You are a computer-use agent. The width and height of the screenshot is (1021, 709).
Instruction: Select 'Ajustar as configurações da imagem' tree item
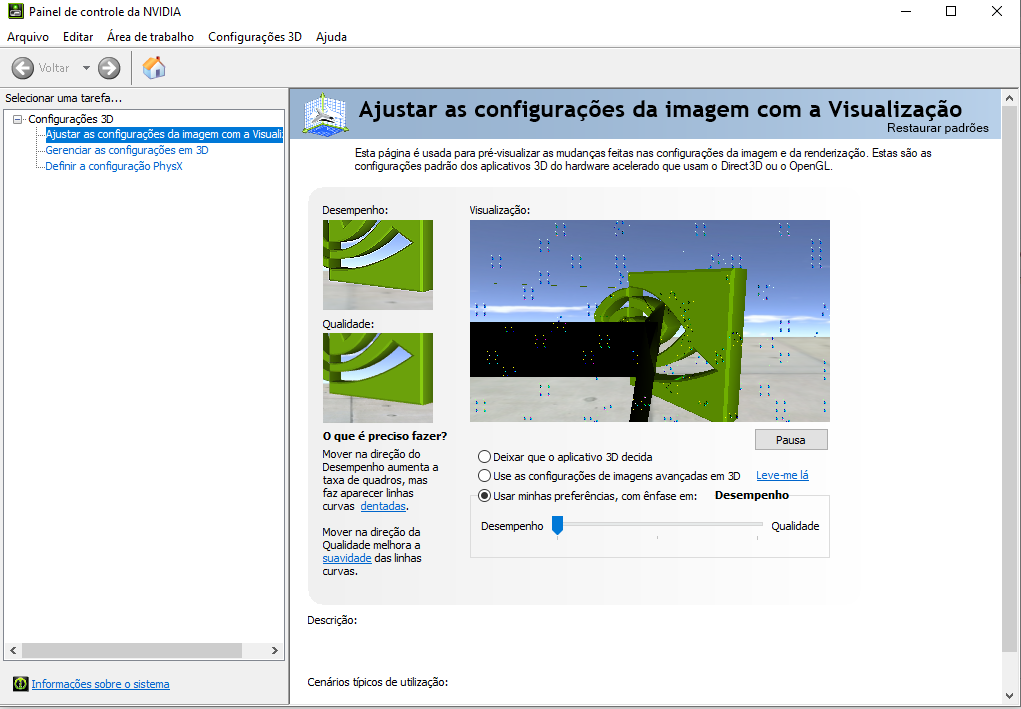pos(164,135)
